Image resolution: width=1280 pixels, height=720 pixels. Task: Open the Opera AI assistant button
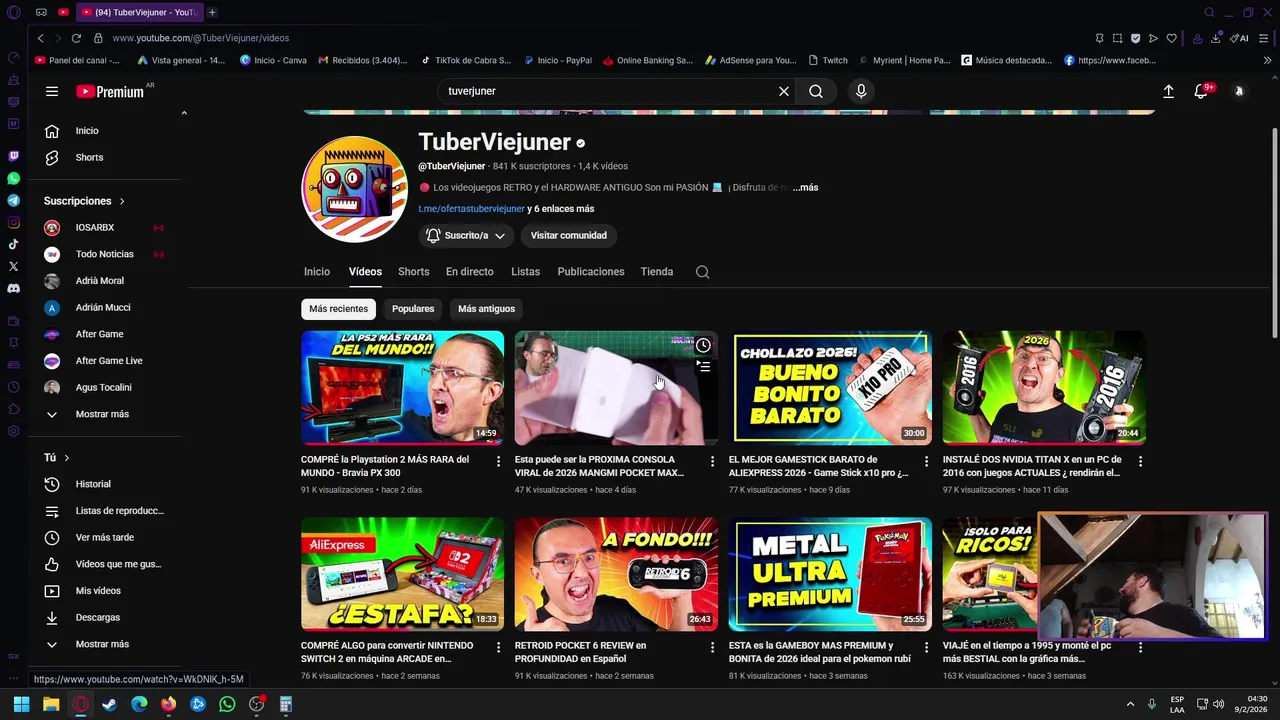coord(1240,38)
